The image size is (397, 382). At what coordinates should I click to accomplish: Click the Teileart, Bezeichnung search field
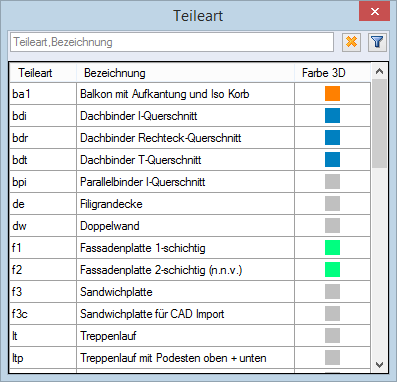point(172,42)
